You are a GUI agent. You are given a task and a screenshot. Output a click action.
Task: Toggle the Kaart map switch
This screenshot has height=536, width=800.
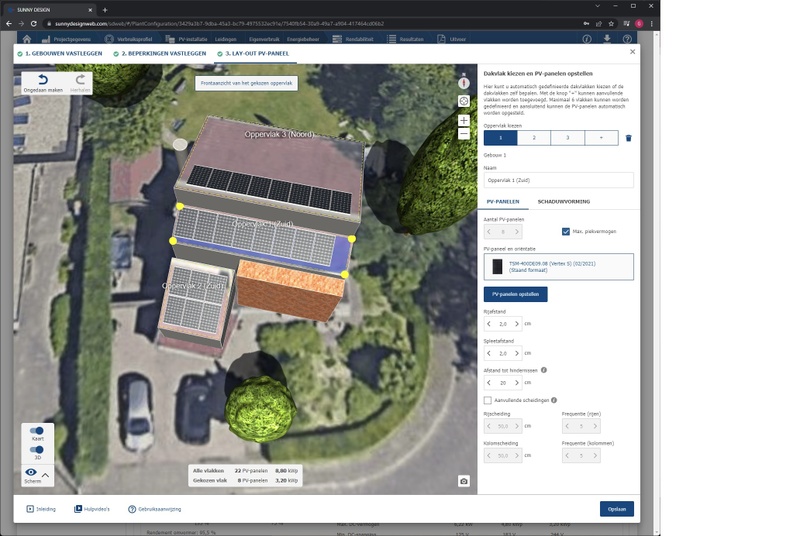point(37,431)
